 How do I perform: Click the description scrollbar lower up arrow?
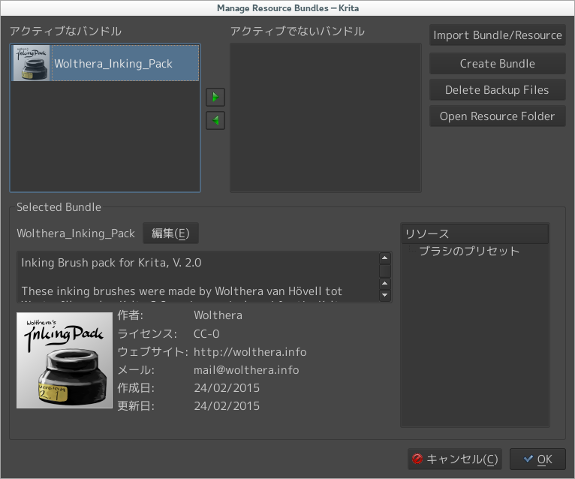pos(385,284)
